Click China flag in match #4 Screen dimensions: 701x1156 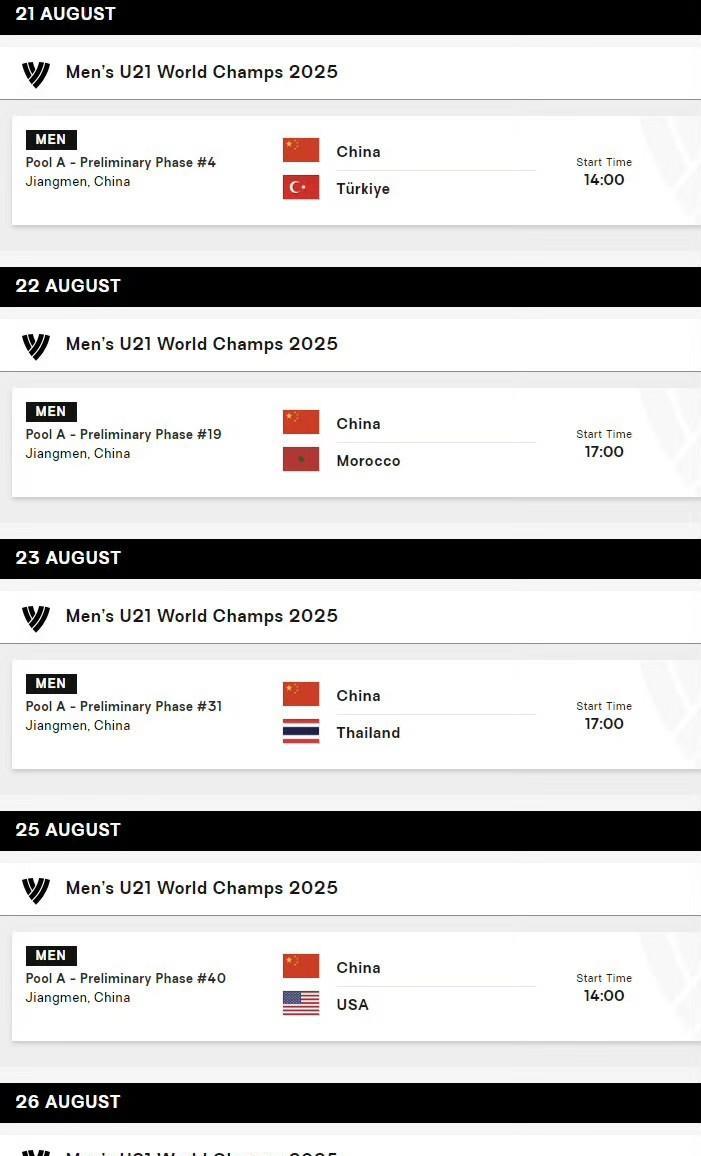point(301,150)
